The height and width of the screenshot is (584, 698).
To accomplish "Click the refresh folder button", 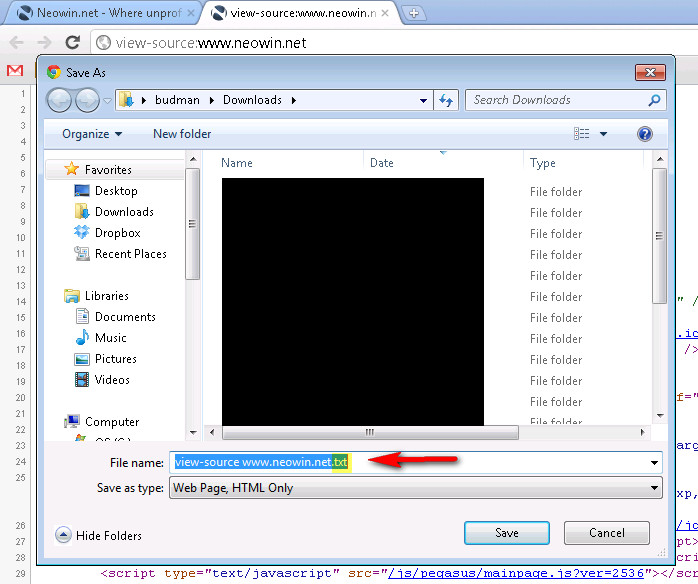I will click(446, 100).
